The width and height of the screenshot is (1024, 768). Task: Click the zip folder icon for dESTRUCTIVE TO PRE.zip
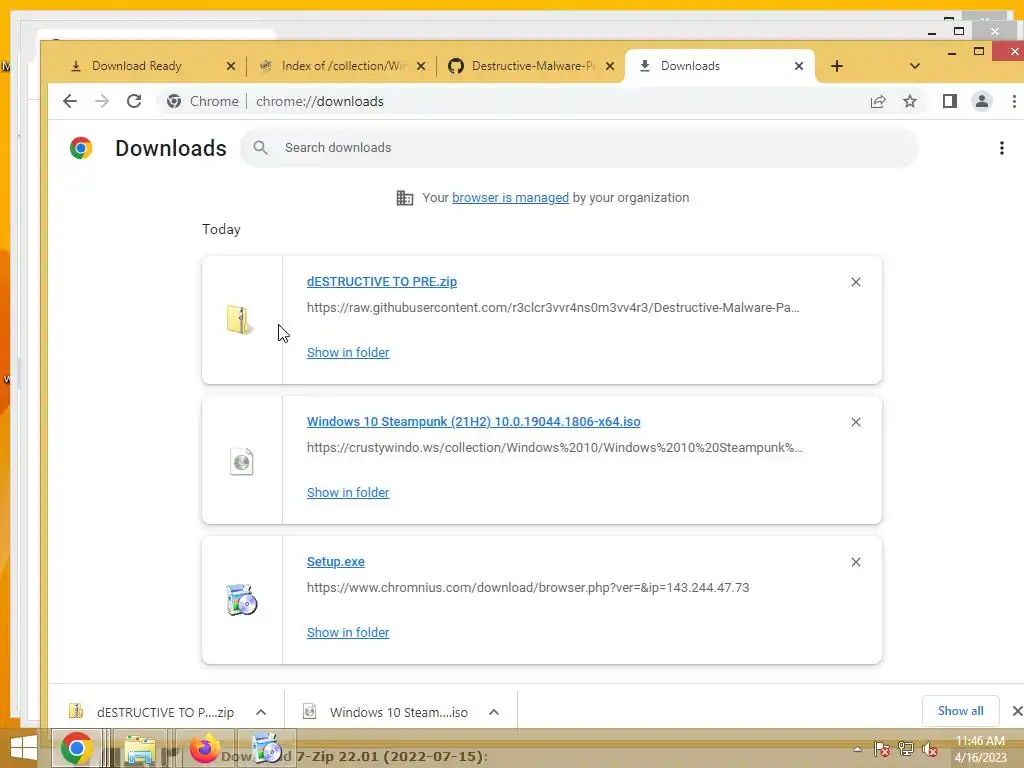[x=240, y=320]
